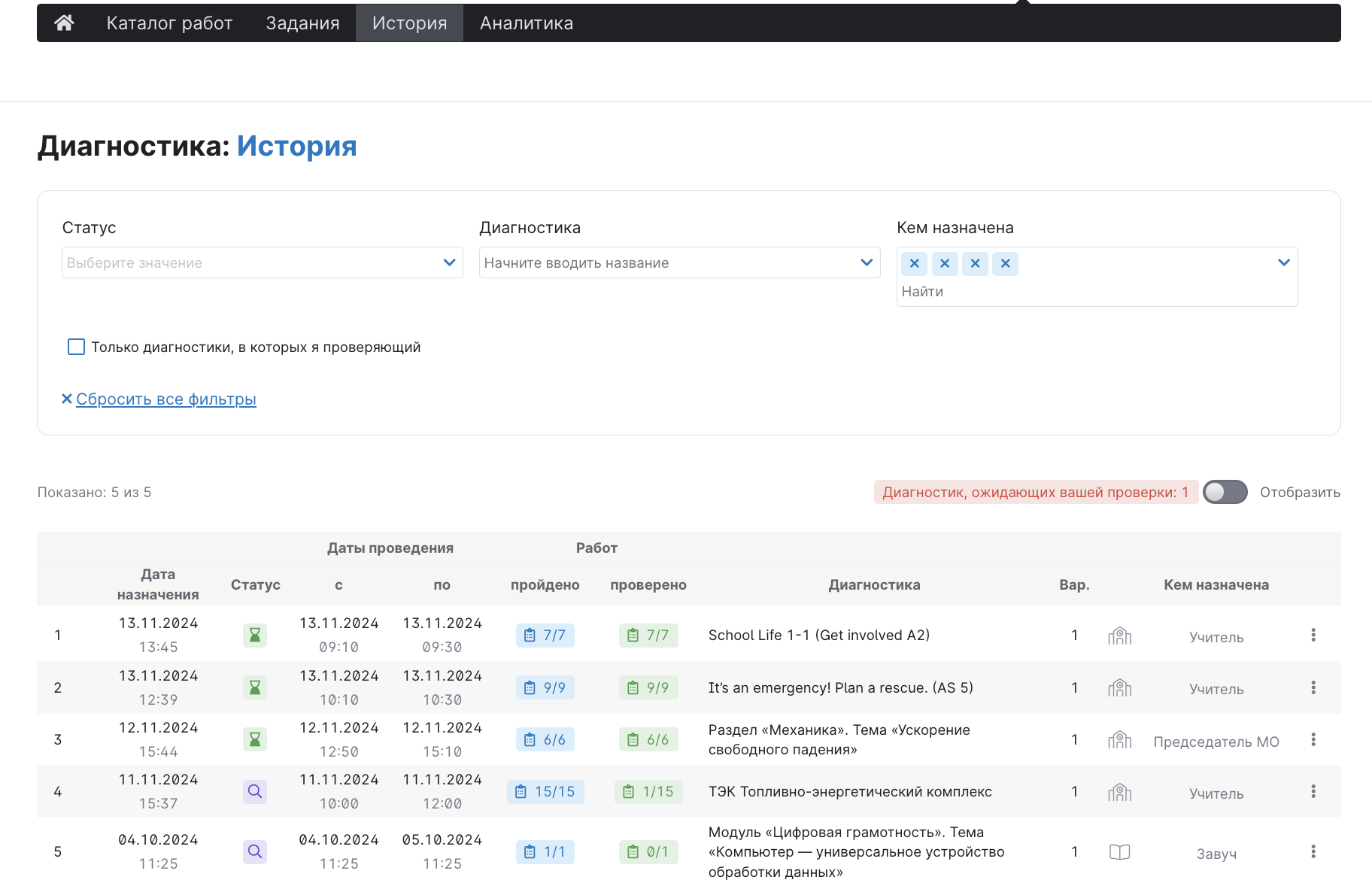
Task: Open three-dot menu for row 5
Action: [x=1313, y=852]
